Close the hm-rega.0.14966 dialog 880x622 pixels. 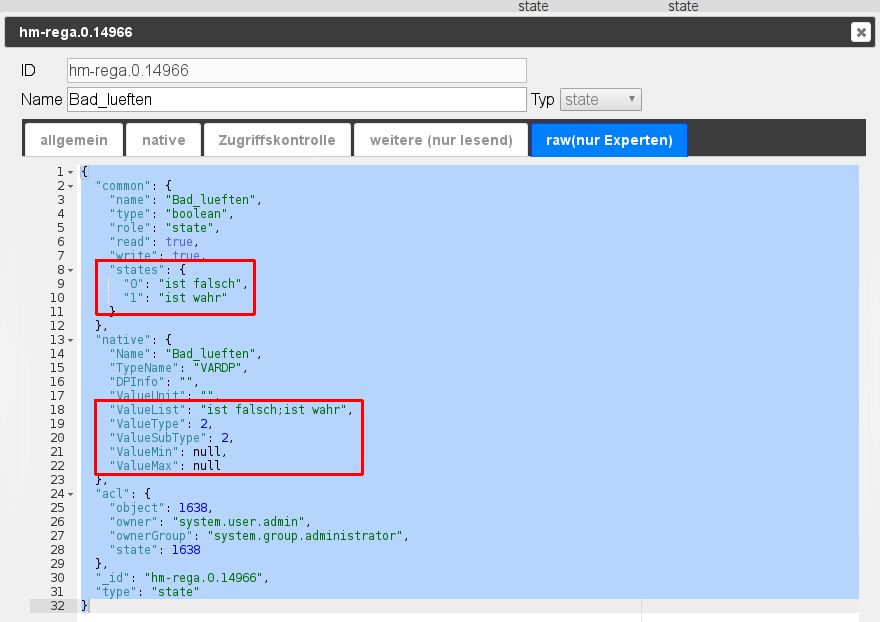[860, 32]
